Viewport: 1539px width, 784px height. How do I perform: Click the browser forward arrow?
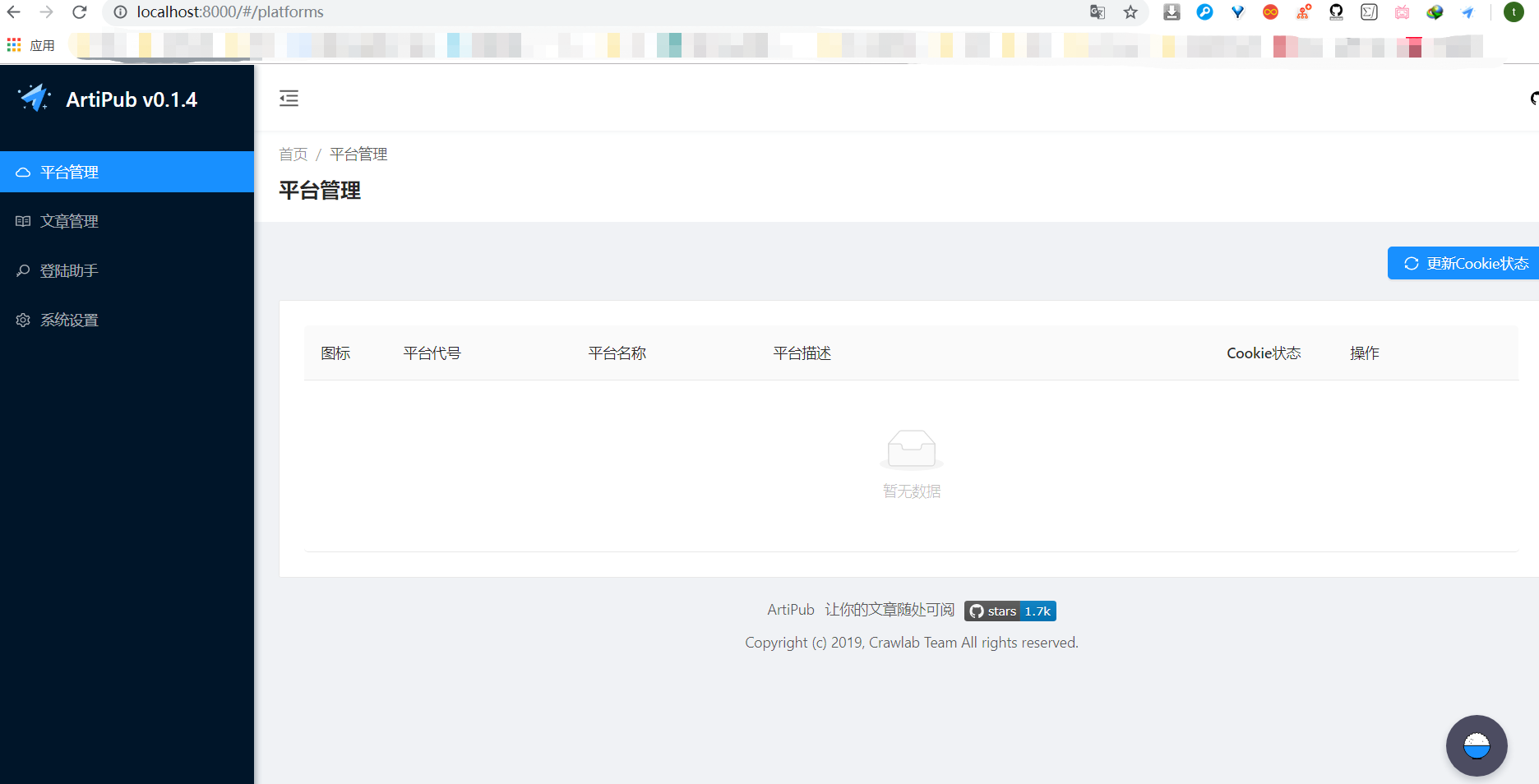pos(47,12)
